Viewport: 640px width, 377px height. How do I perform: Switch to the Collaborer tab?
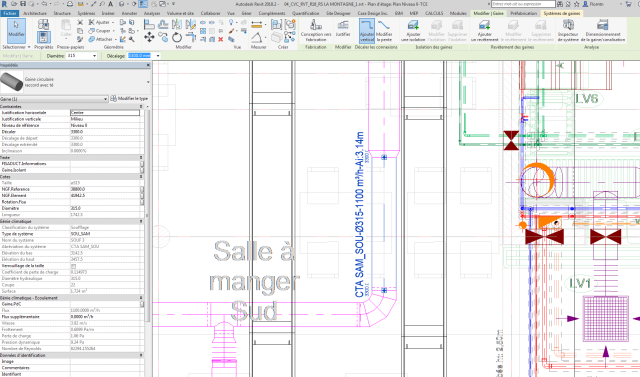pyautogui.click(x=210, y=13)
